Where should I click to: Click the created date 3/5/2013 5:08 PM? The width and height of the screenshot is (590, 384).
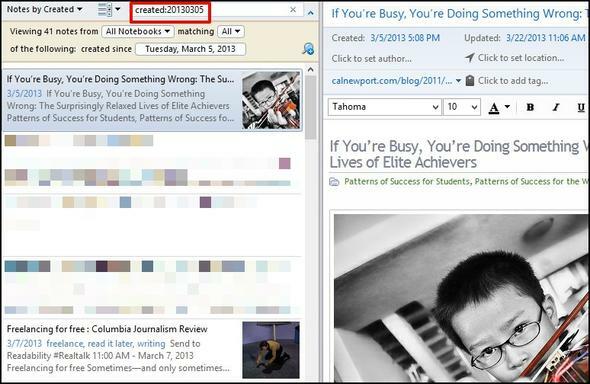click(405, 38)
